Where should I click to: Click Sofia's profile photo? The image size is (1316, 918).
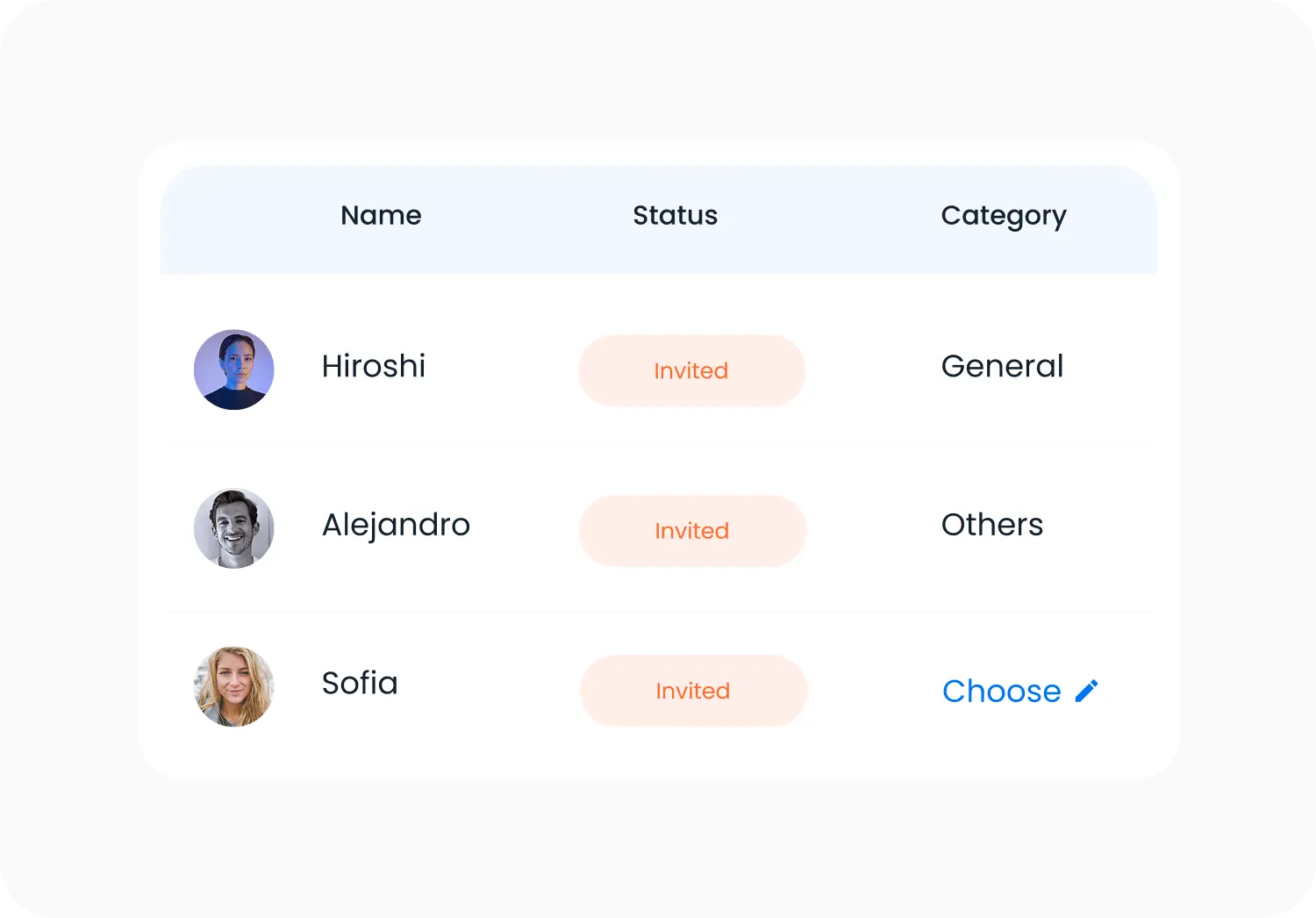point(234,688)
